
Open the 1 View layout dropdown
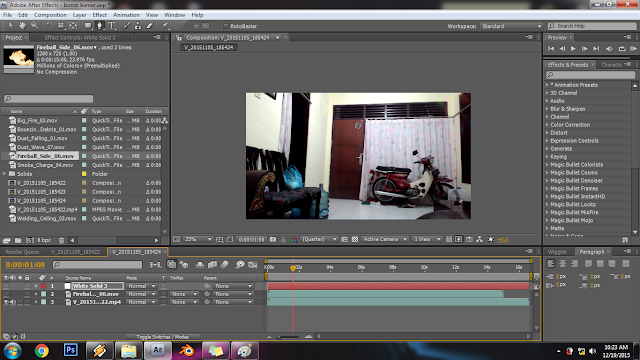tap(427, 240)
